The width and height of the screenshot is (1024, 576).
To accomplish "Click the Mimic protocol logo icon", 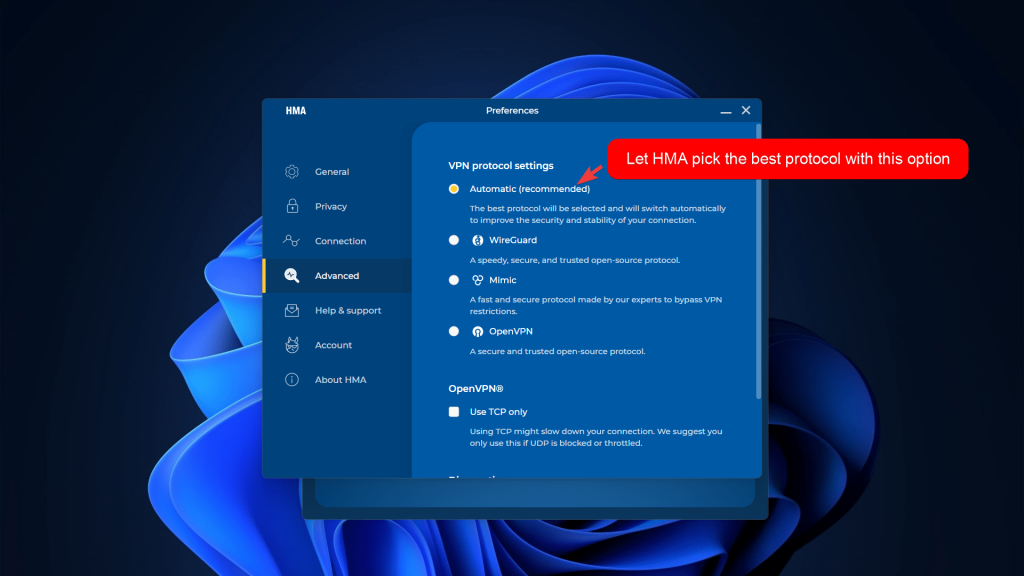I will [x=477, y=280].
